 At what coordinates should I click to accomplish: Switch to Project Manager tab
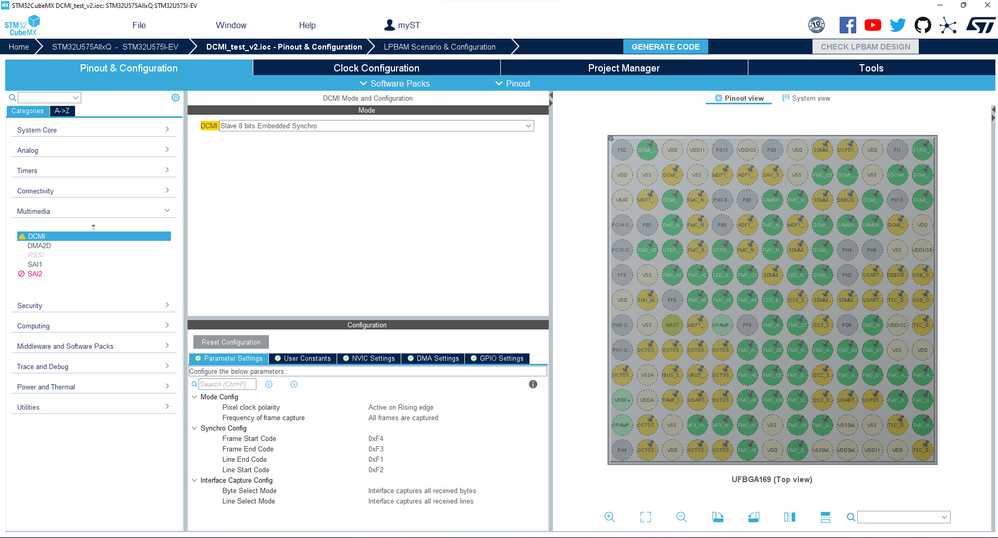click(624, 68)
